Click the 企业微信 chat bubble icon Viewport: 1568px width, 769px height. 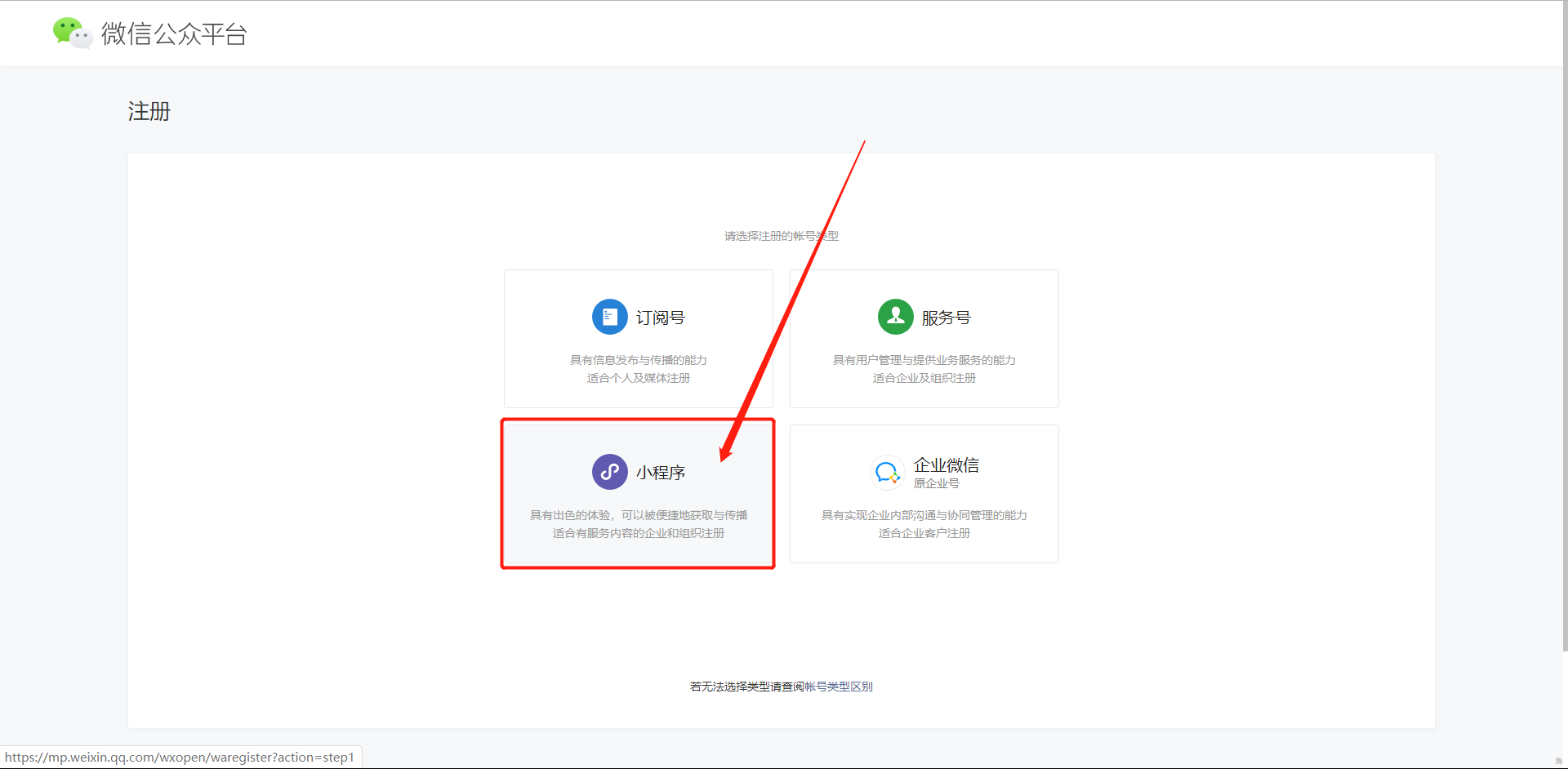(x=887, y=472)
